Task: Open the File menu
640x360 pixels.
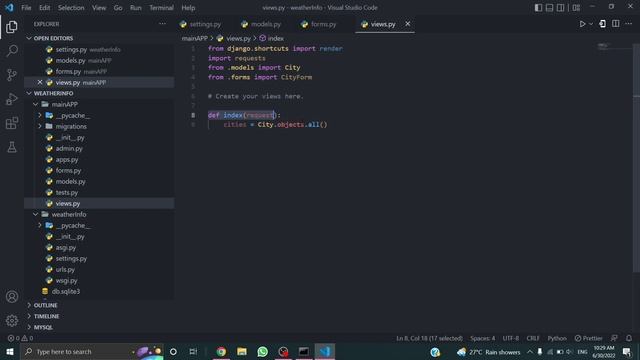Action: tap(26, 8)
